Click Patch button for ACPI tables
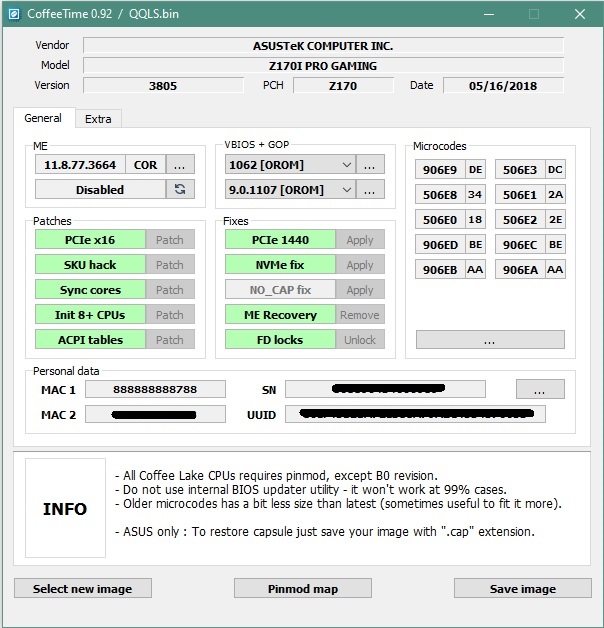The width and height of the screenshot is (604, 628). click(170, 339)
